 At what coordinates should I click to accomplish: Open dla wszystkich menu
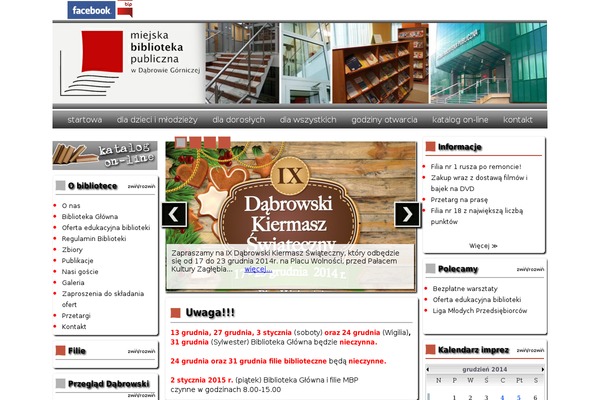[308, 120]
